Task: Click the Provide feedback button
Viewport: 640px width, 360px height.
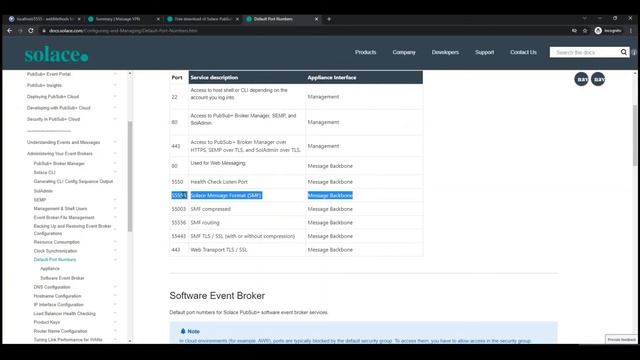Action: (621, 340)
